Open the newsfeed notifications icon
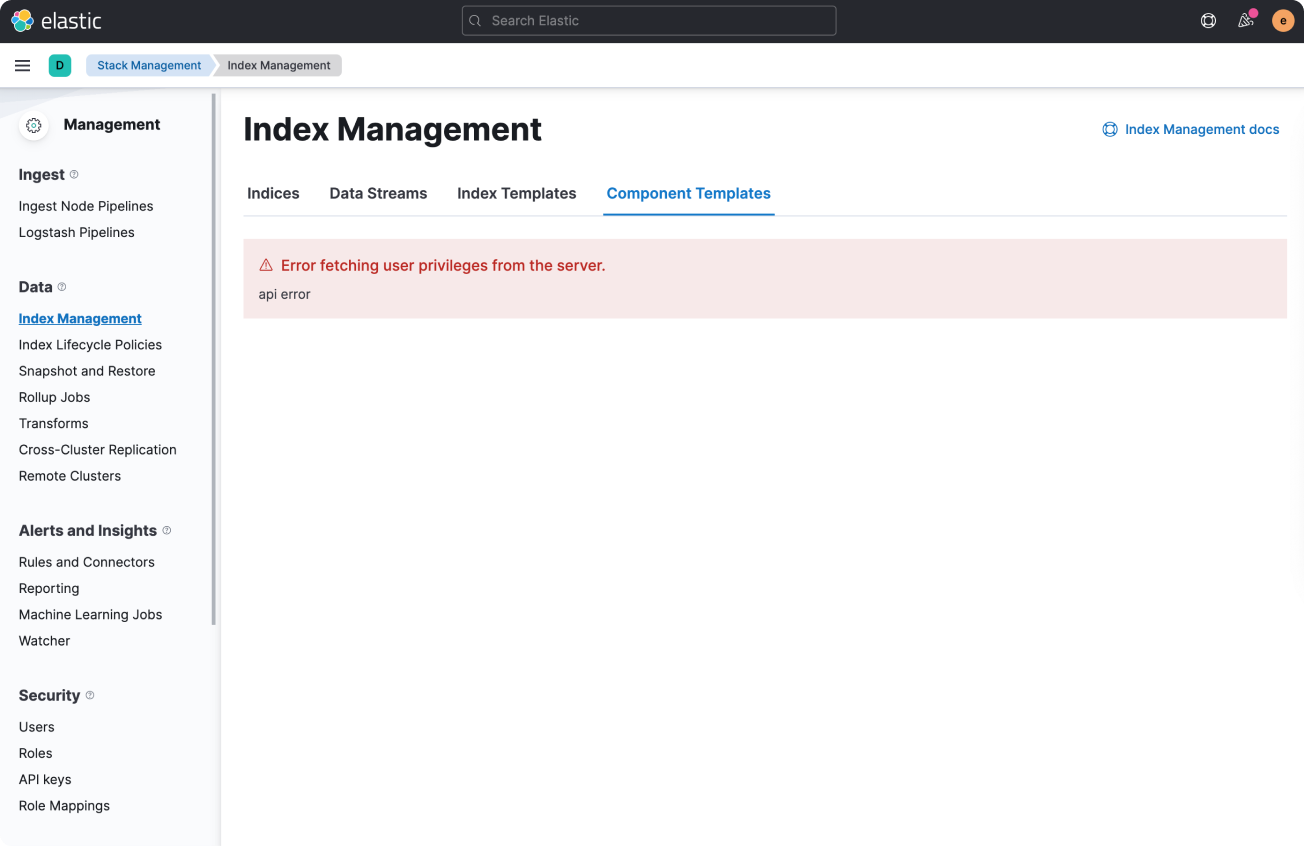 (x=1245, y=20)
